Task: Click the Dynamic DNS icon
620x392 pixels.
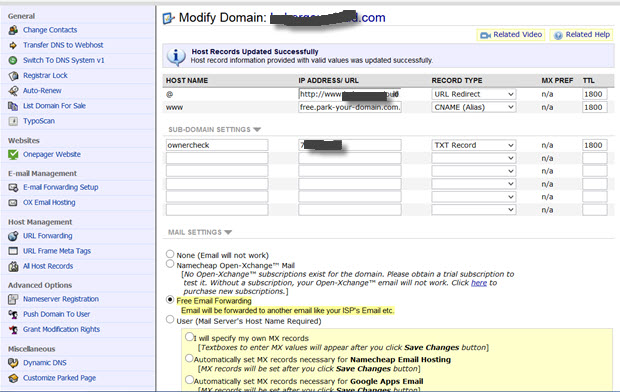Action: pyautogui.click(x=13, y=363)
